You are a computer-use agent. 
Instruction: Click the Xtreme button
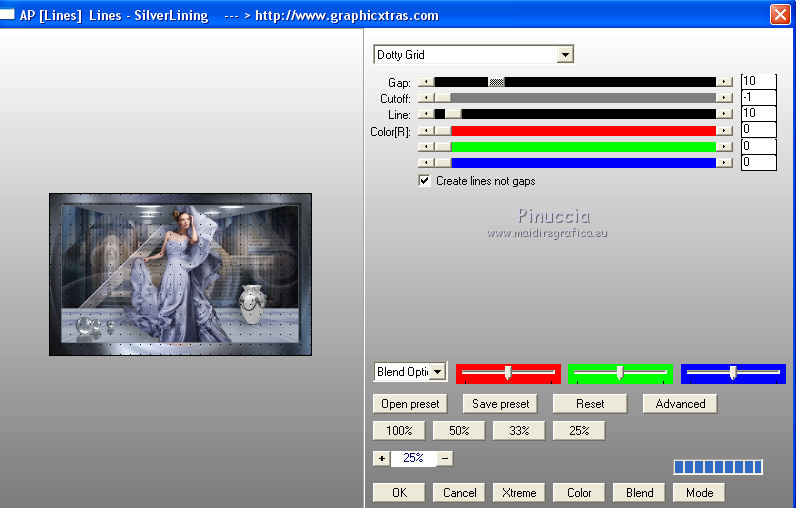coord(519,493)
